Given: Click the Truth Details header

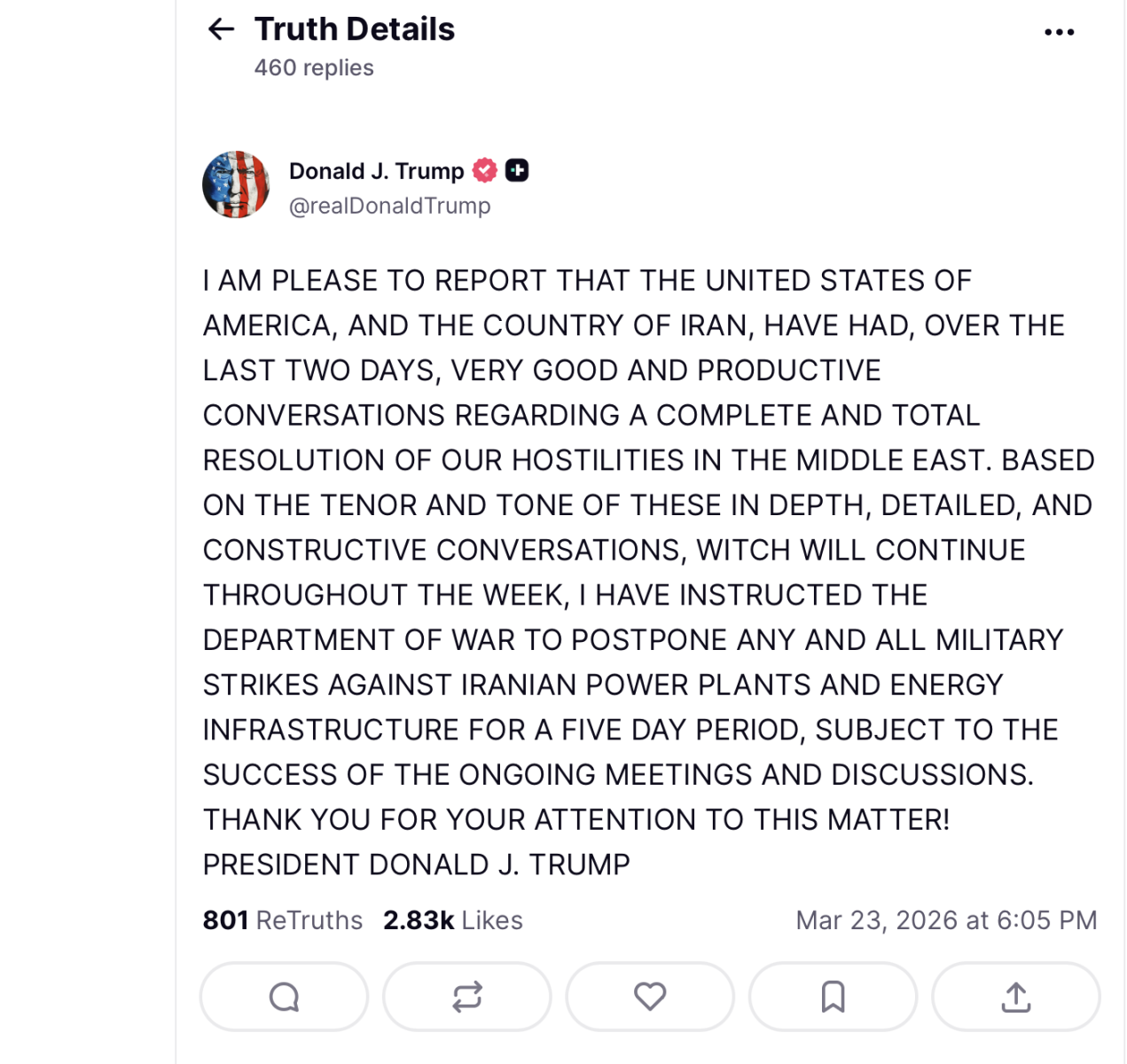Looking at the screenshot, I should tap(354, 29).
